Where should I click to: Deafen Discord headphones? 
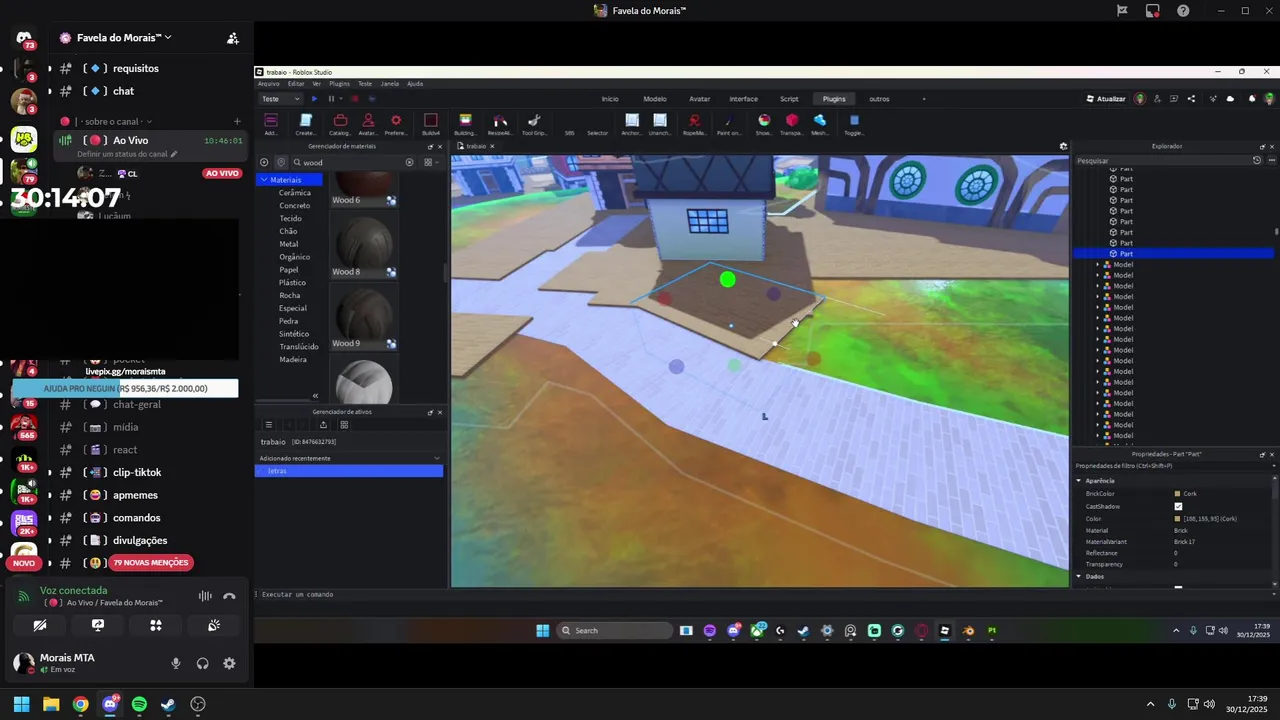pos(203,663)
